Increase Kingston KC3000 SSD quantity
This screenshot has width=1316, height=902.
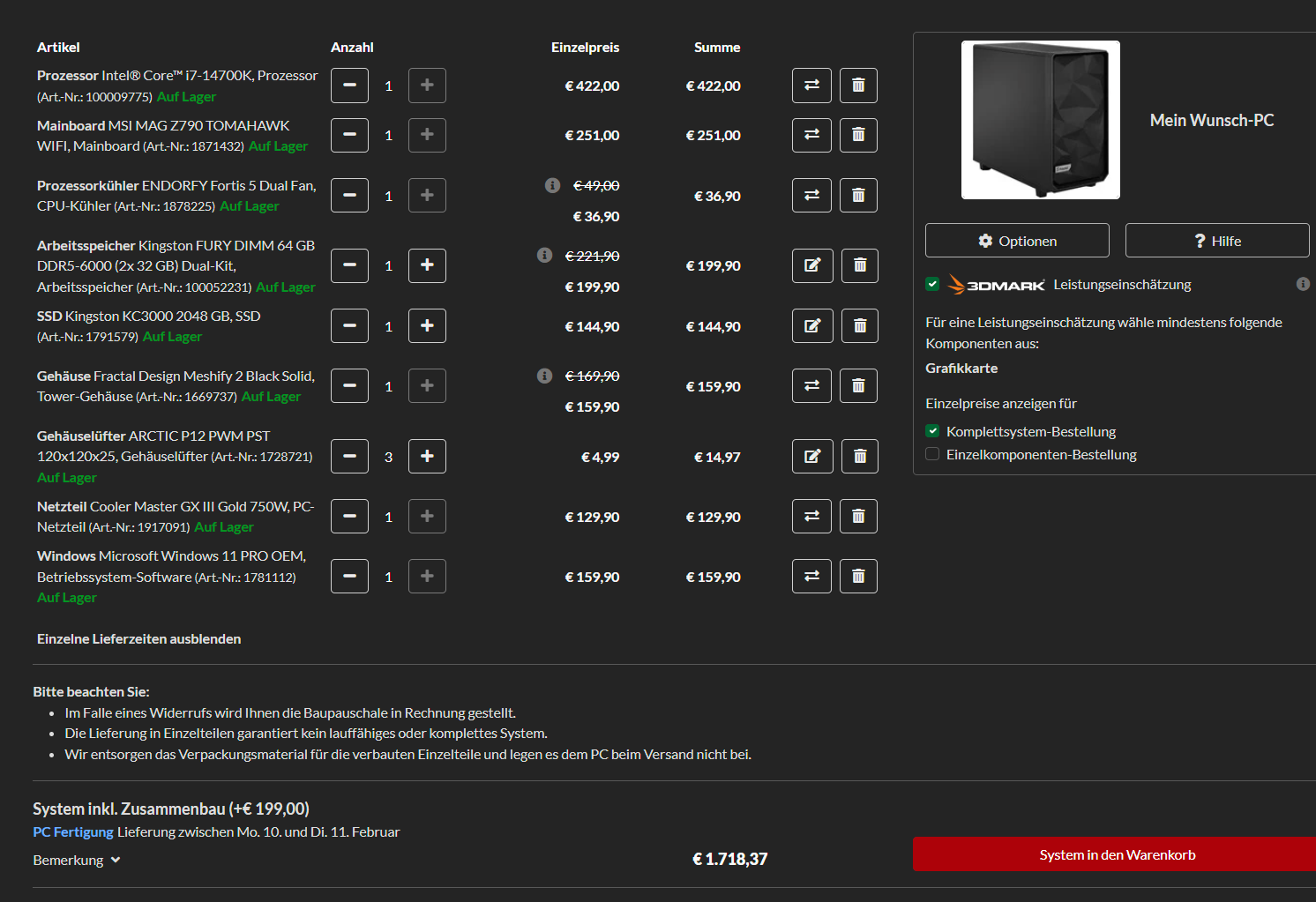(x=427, y=325)
